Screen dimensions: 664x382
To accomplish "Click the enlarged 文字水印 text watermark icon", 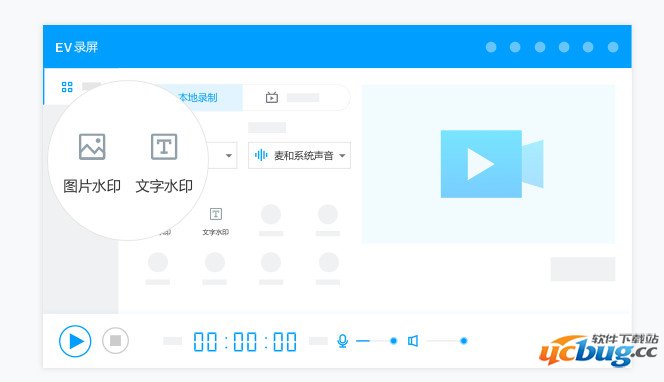I will click(164, 147).
